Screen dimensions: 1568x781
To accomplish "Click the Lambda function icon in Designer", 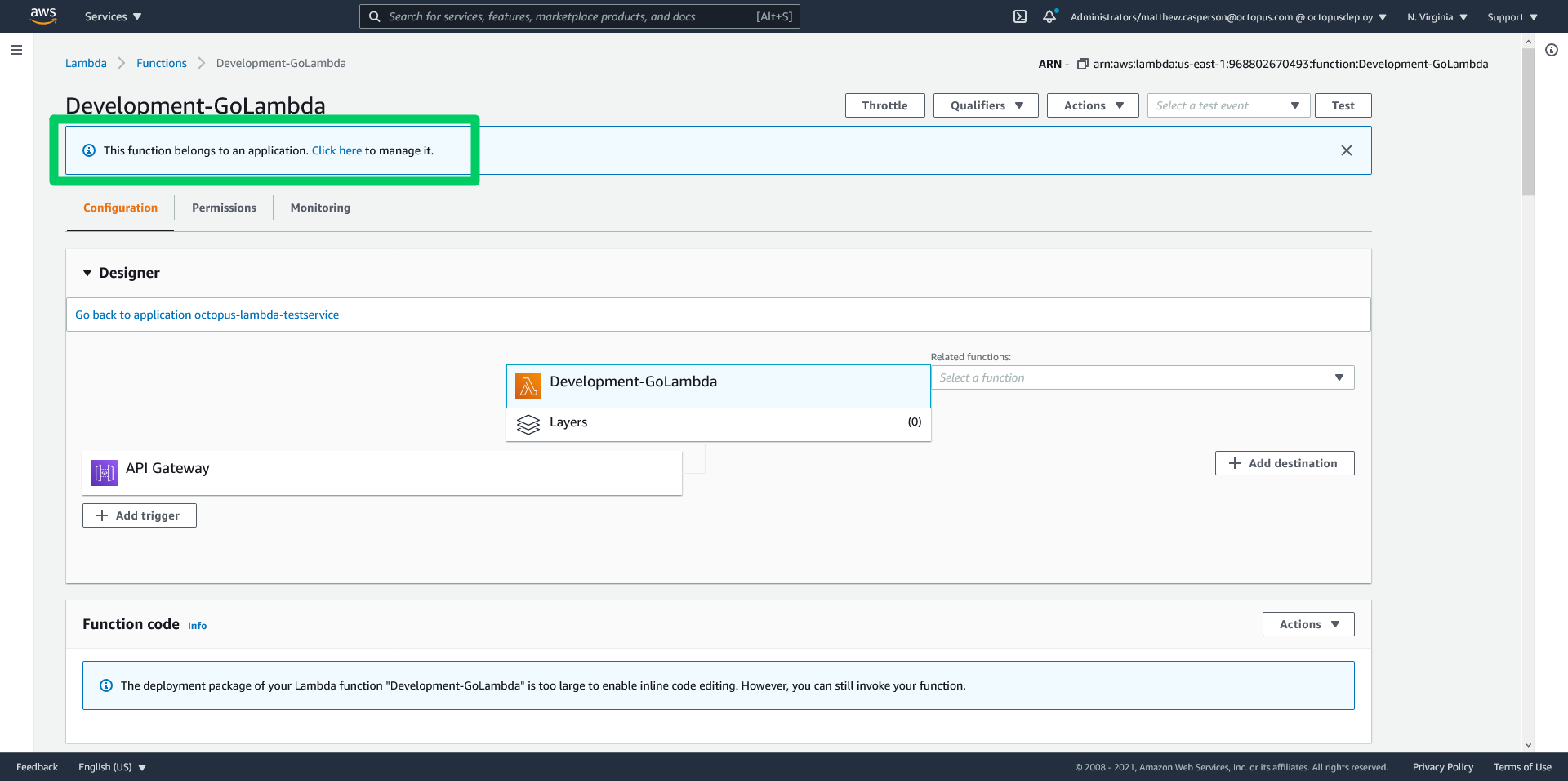I will (x=528, y=386).
